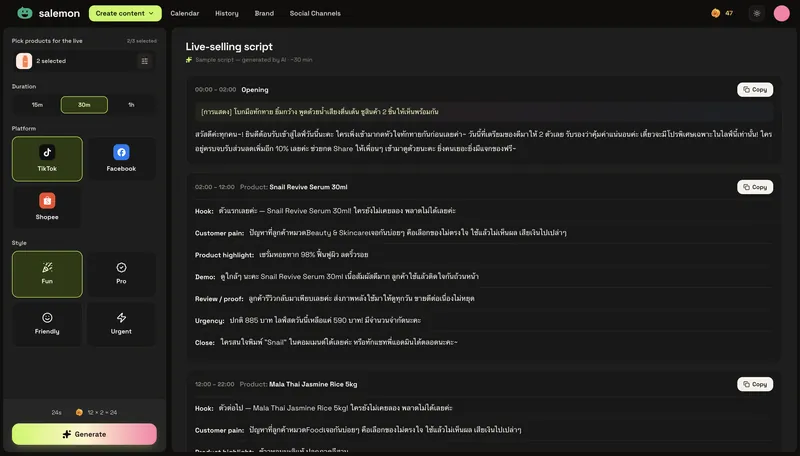Select the 1h duration option
The height and width of the screenshot is (456, 800).
(x=131, y=105)
